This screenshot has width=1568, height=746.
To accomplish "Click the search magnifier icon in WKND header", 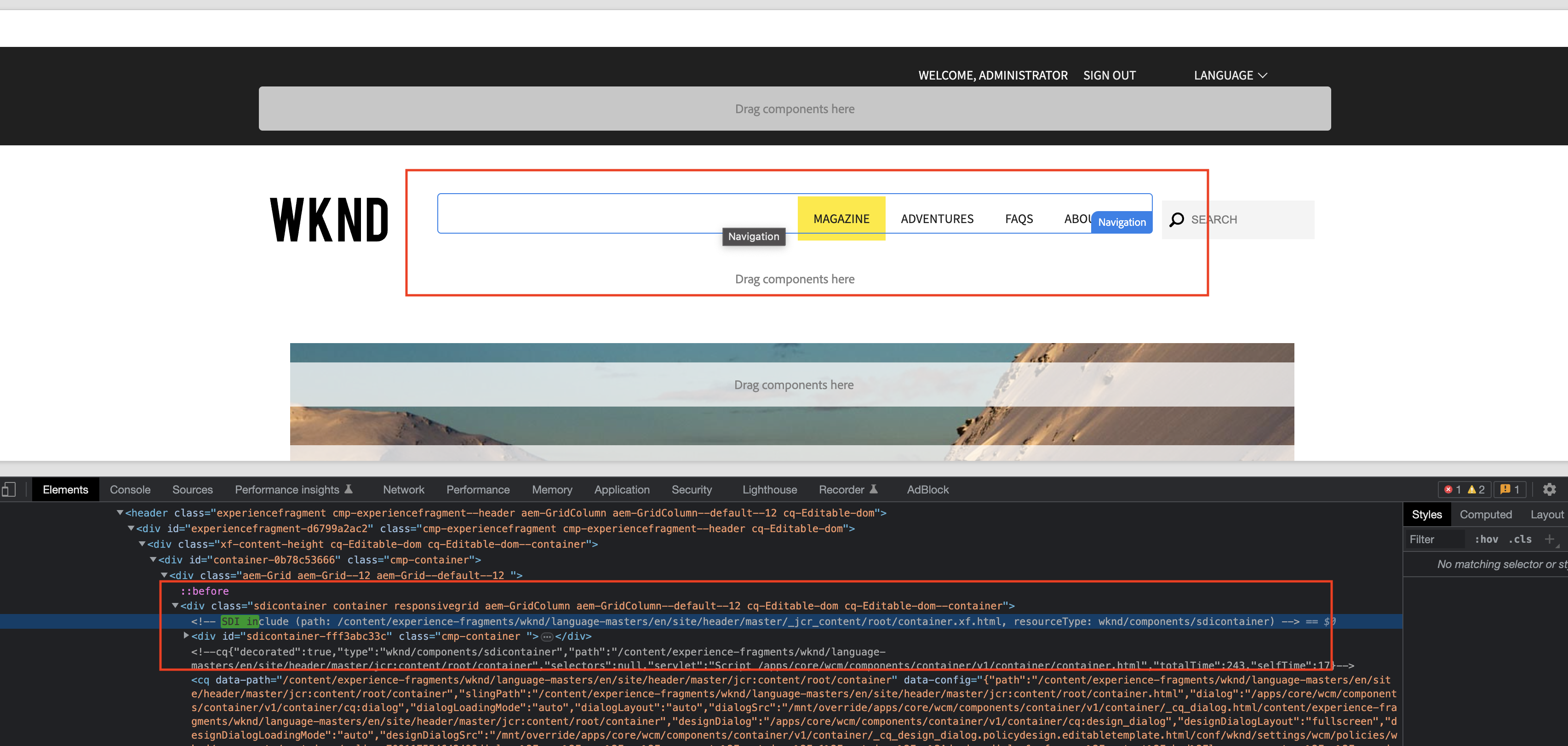I will [x=1176, y=219].
